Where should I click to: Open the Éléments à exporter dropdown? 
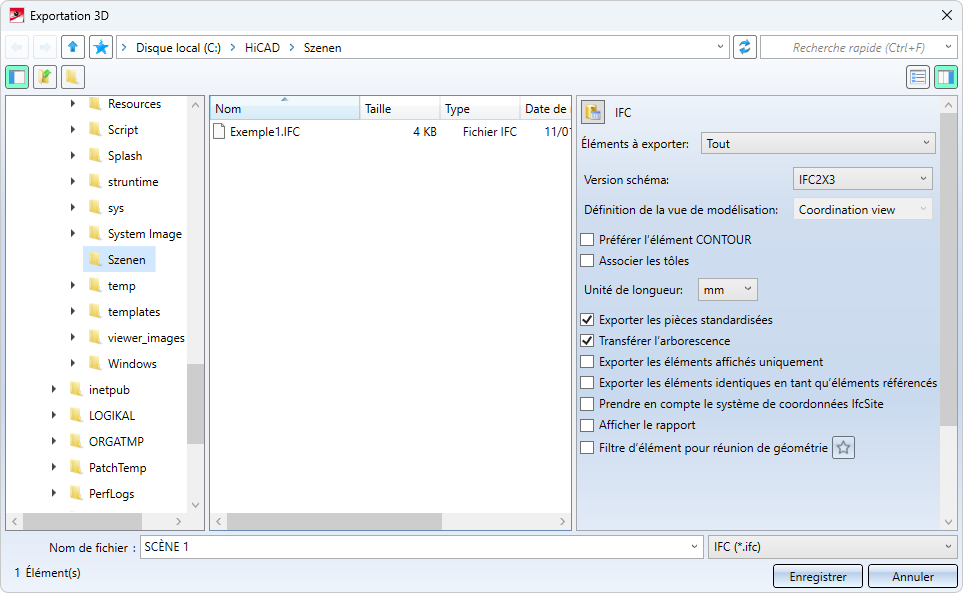(817, 144)
